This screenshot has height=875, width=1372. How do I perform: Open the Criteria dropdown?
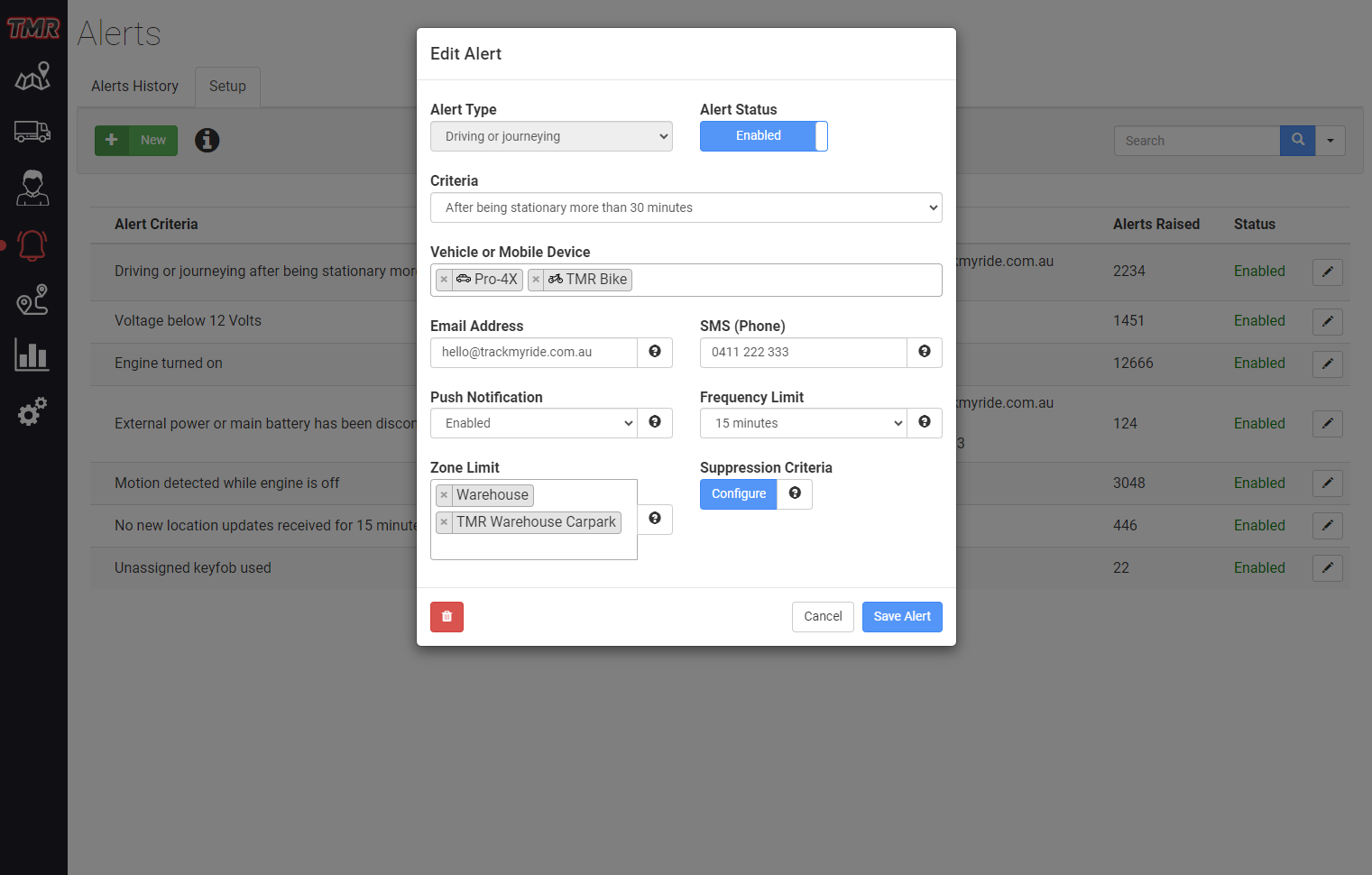coord(686,207)
